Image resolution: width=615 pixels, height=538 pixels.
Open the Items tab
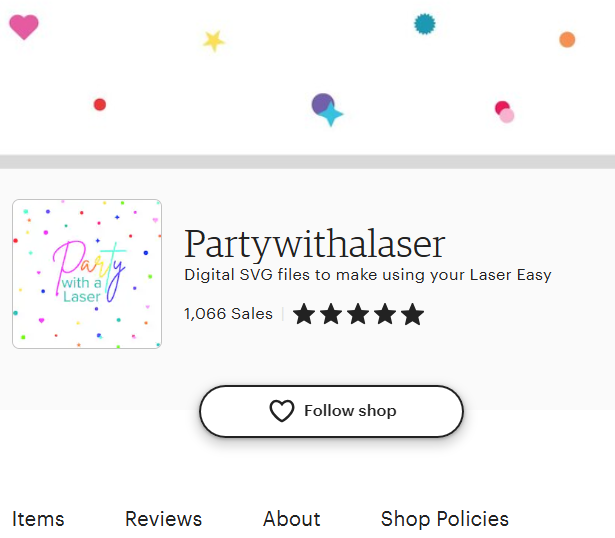click(x=38, y=519)
